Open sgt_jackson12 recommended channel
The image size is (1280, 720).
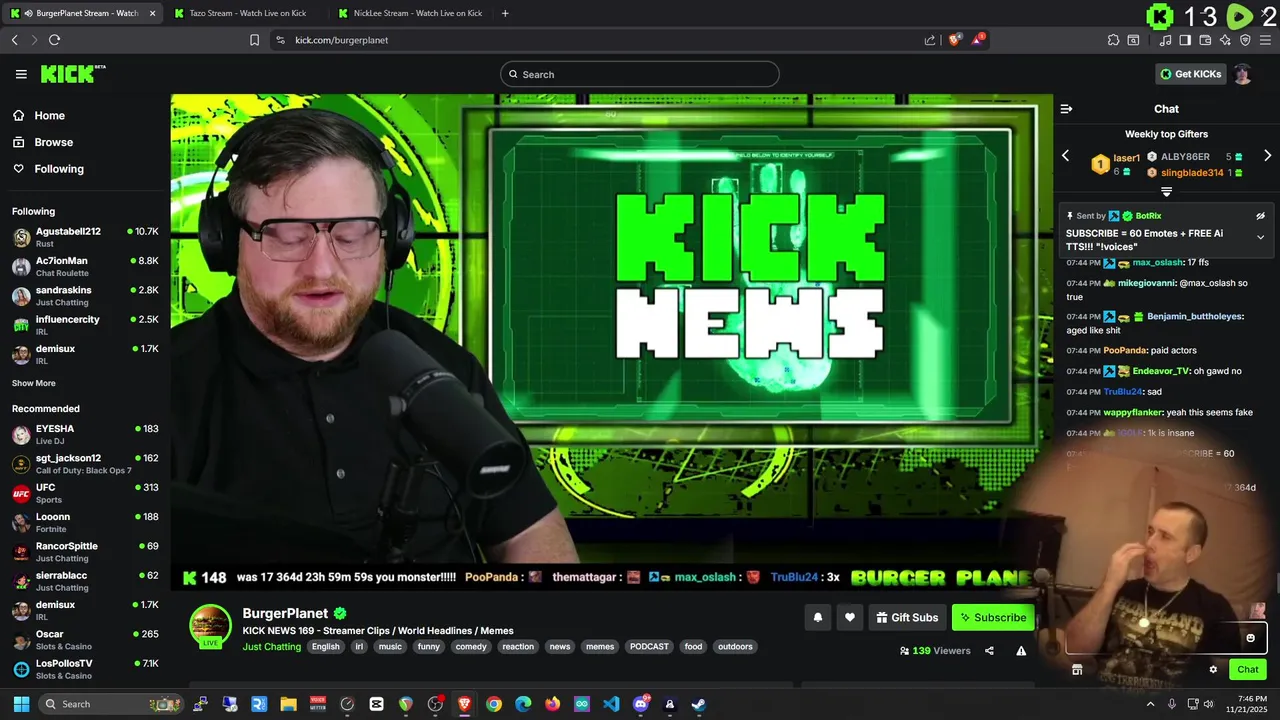[x=85, y=464]
